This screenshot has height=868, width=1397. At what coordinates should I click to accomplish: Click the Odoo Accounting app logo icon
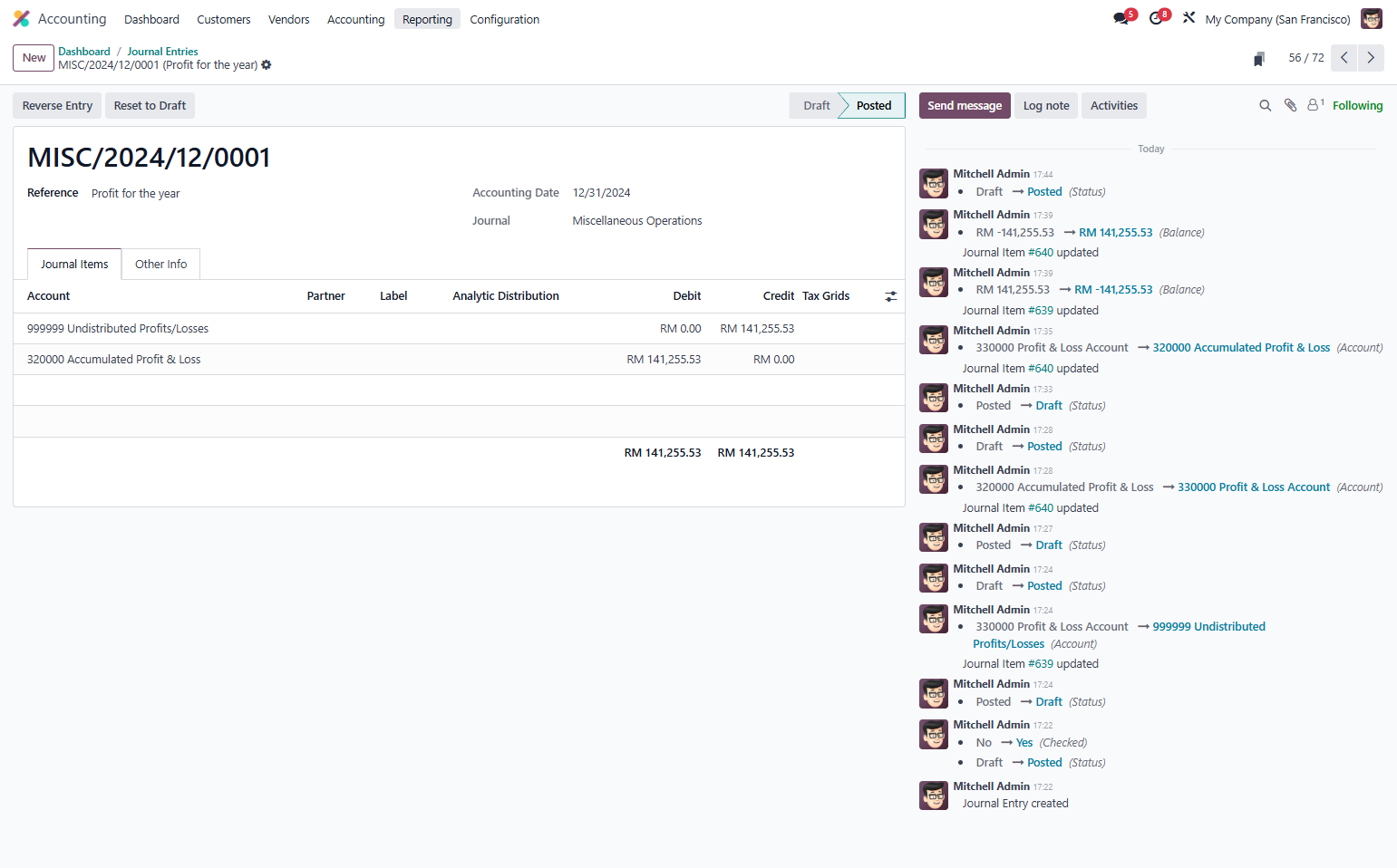point(21,19)
